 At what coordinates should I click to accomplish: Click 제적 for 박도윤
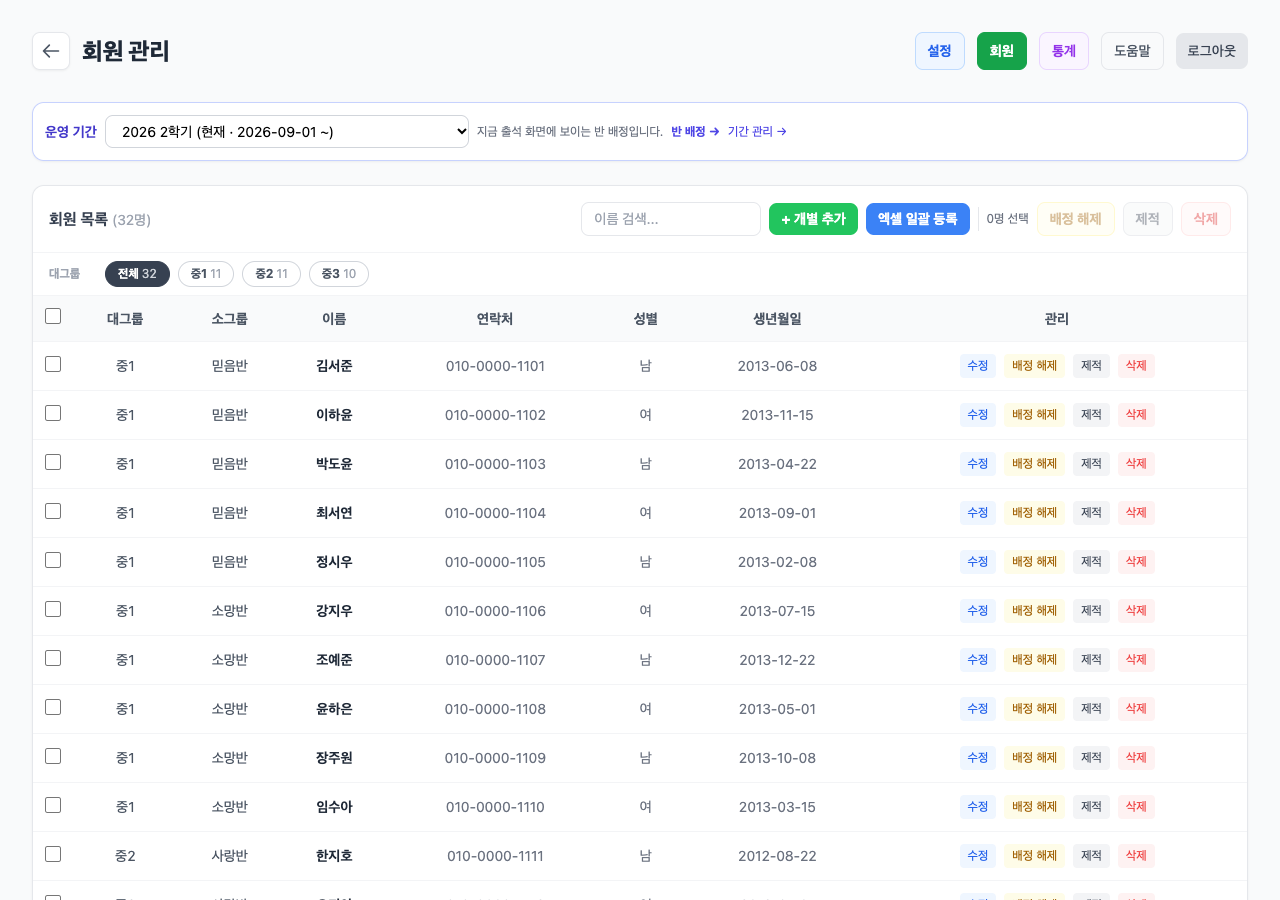[x=1092, y=464]
